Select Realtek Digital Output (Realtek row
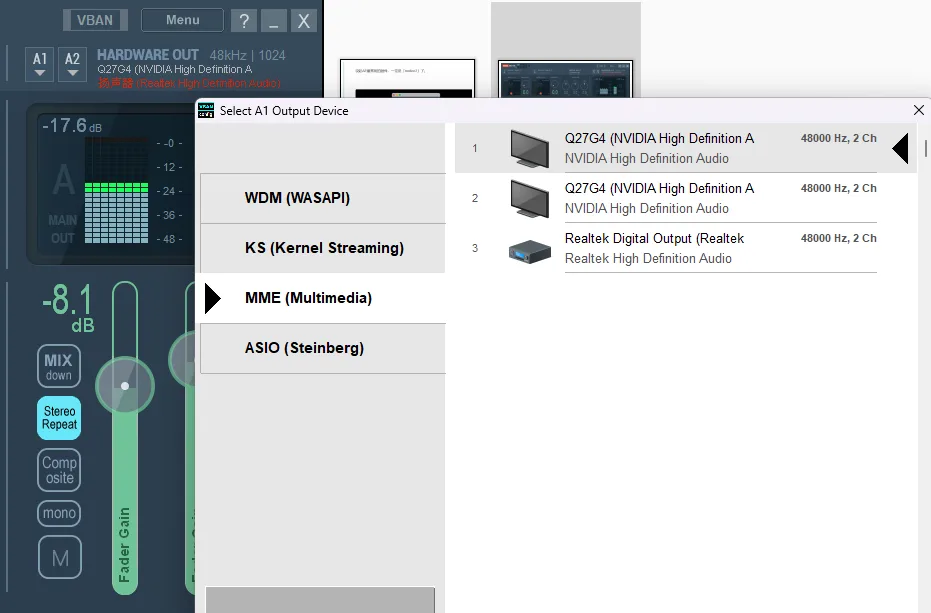Image resolution: width=931 pixels, height=613 pixels. (x=686, y=248)
